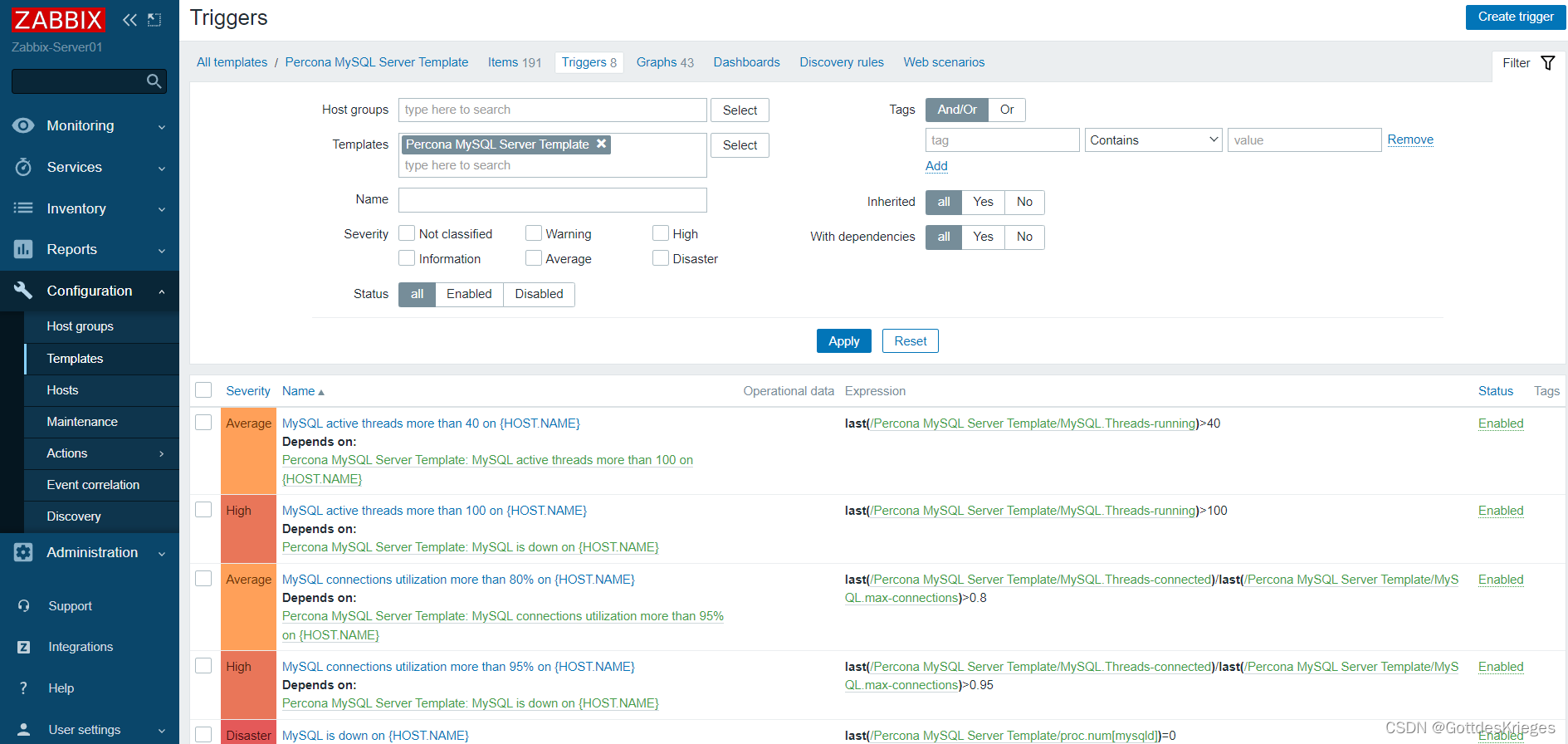Tick the select-all triggers checkbox
This screenshot has width=1568, height=744.
coord(203,390)
